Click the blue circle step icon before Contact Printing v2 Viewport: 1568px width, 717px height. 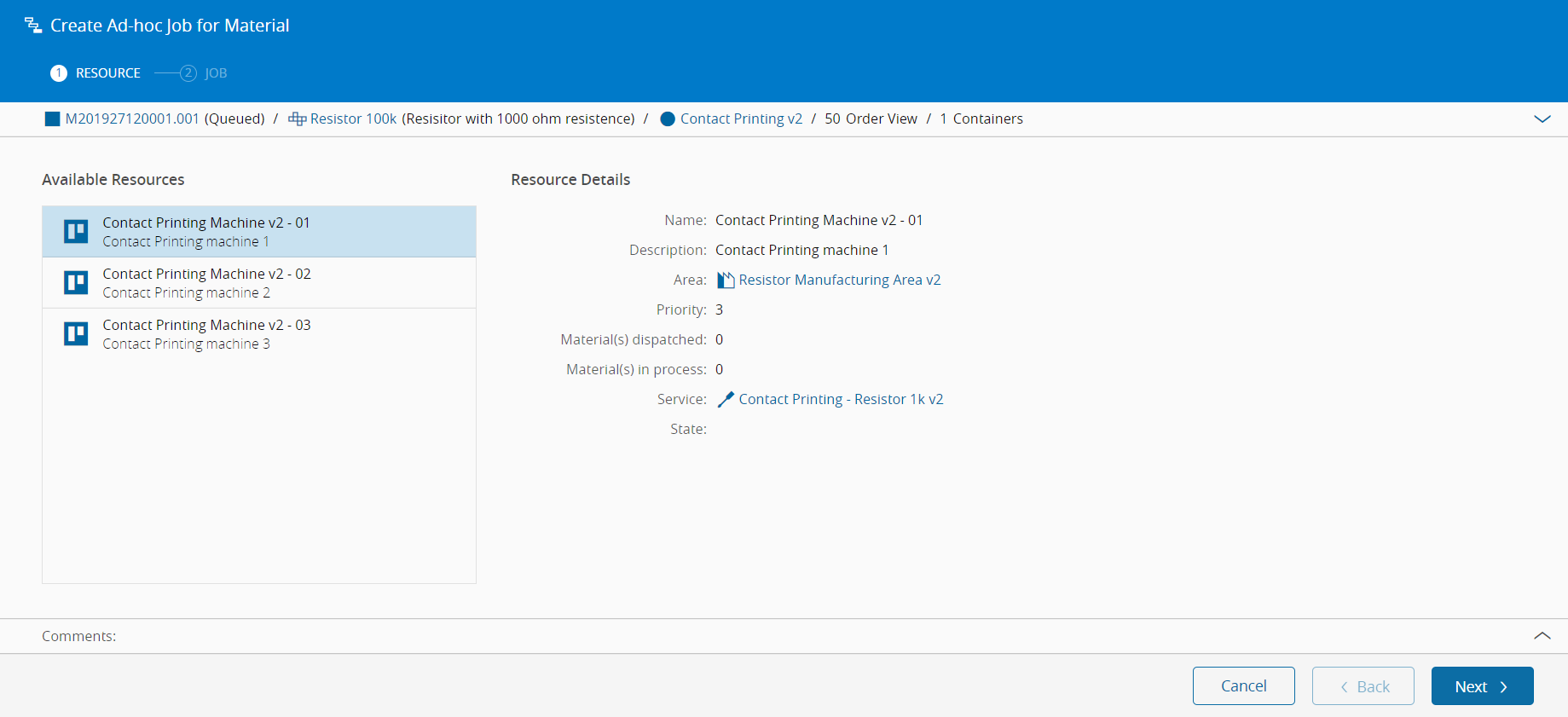click(x=668, y=119)
